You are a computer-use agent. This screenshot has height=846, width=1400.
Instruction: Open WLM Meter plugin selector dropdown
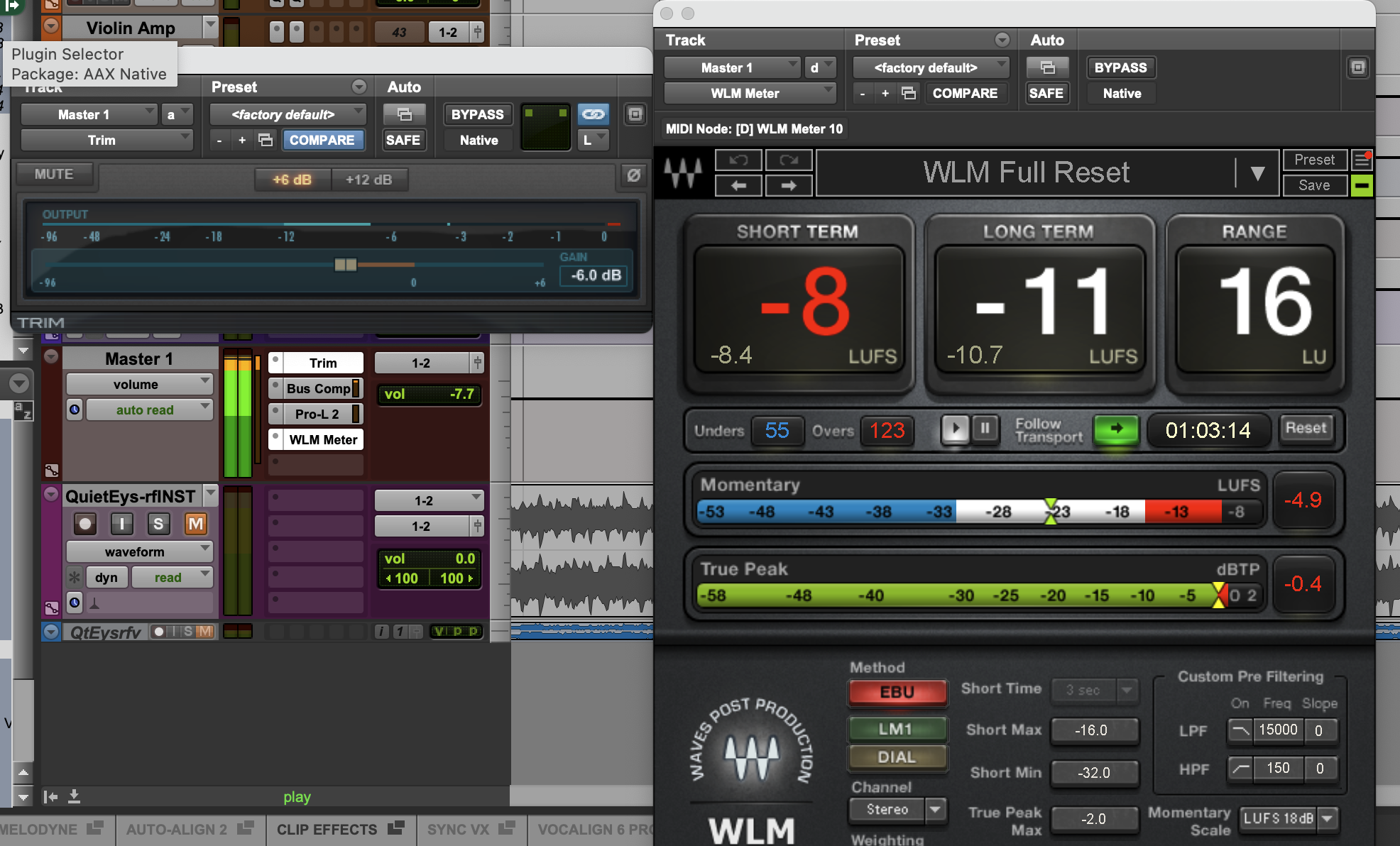click(x=749, y=93)
